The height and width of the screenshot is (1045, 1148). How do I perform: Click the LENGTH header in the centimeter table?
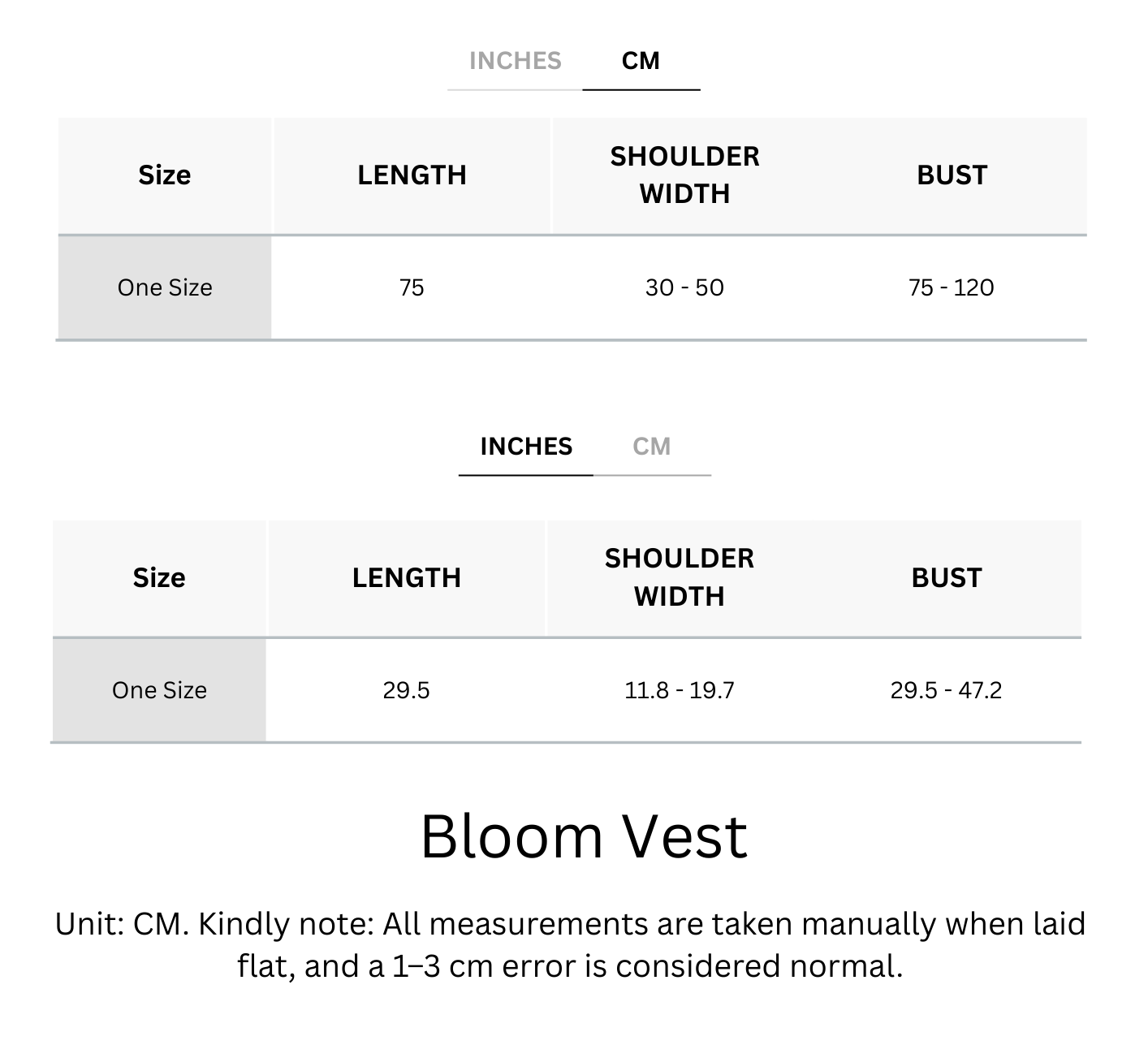coord(412,175)
